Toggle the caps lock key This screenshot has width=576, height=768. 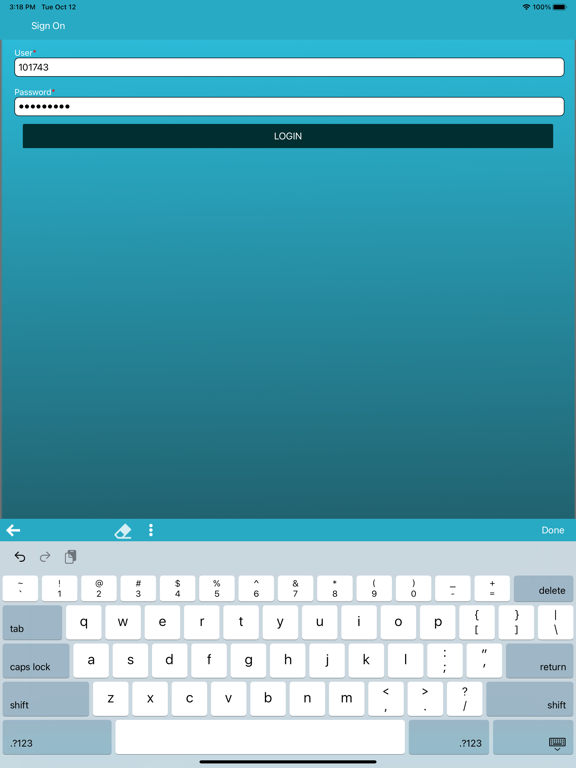tap(36, 661)
